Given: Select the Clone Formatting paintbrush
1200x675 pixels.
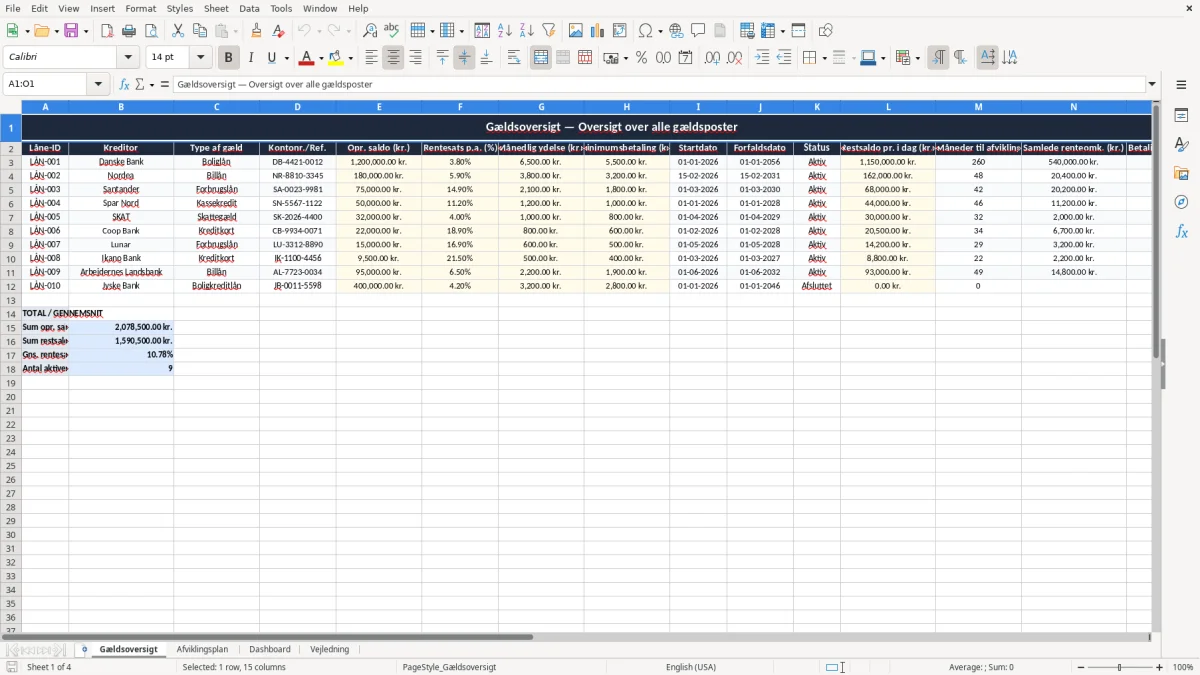Looking at the screenshot, I should click(x=257, y=31).
